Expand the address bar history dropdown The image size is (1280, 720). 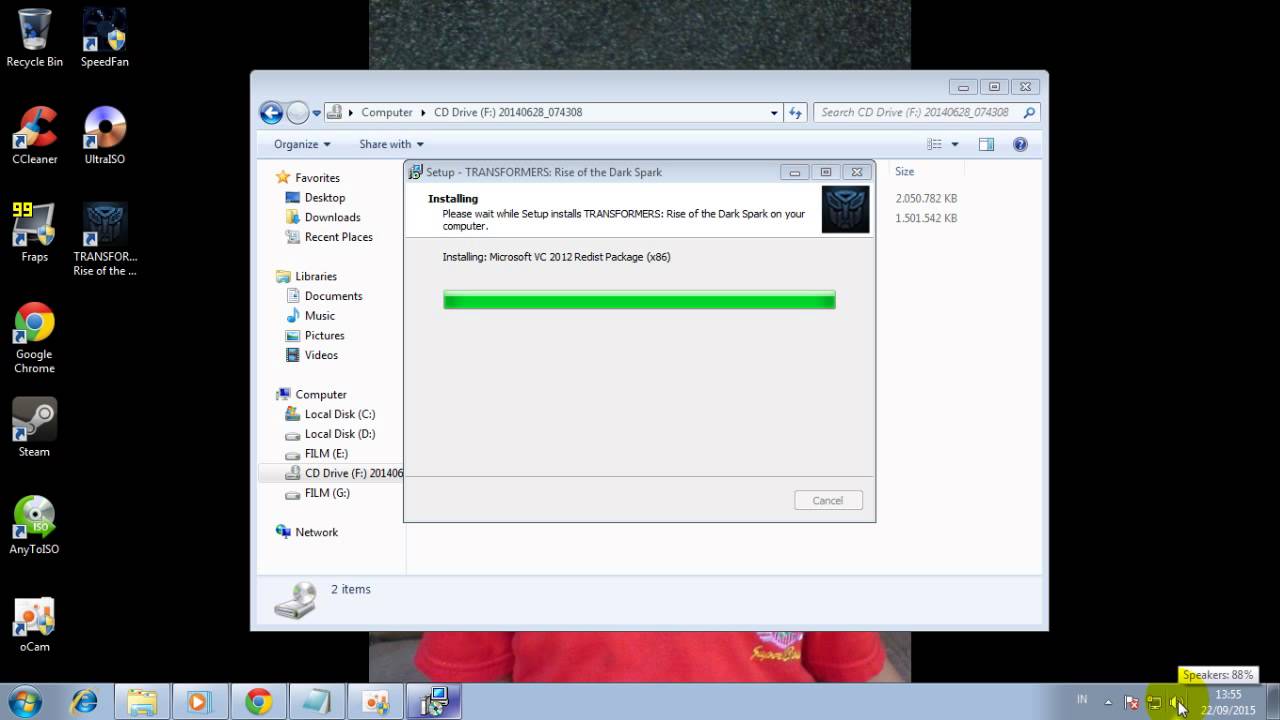point(774,112)
